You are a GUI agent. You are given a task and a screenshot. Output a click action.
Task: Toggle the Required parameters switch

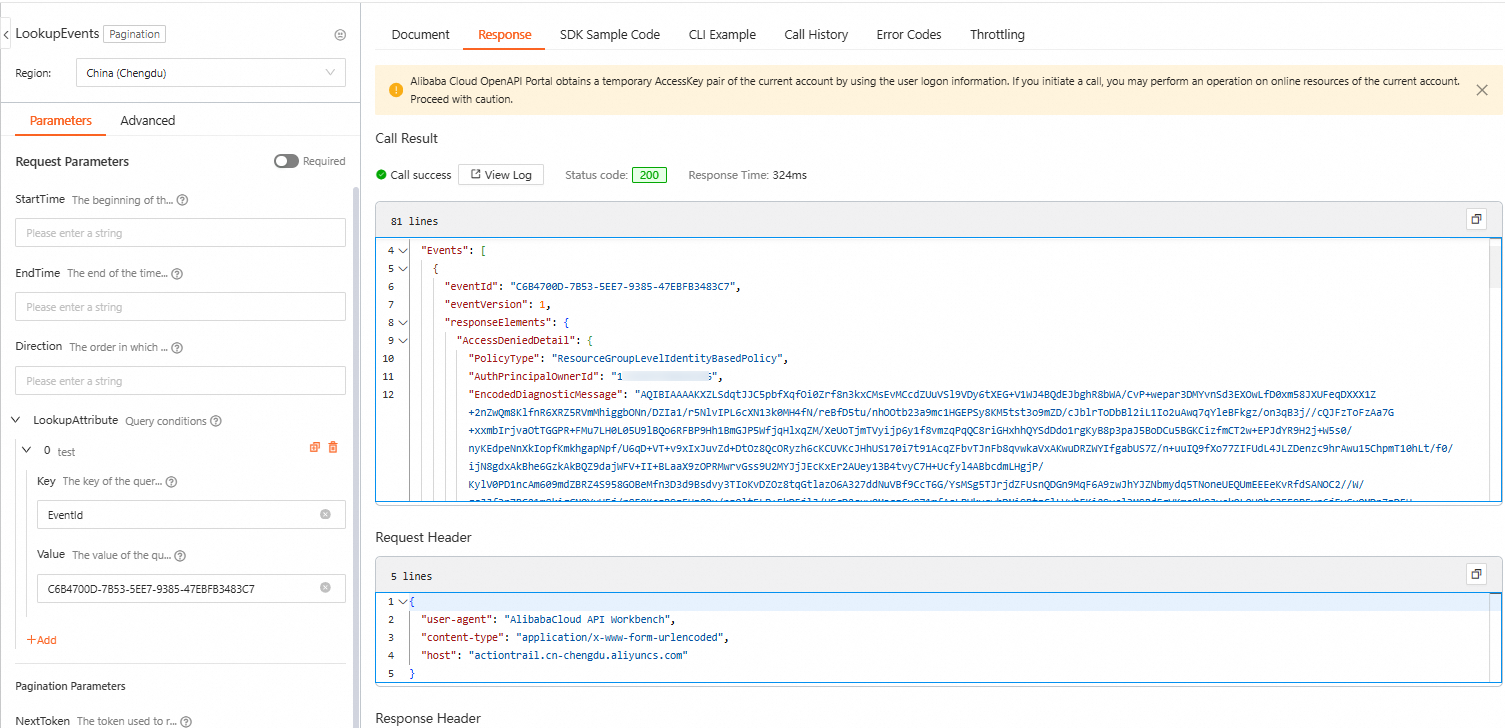tap(286, 161)
